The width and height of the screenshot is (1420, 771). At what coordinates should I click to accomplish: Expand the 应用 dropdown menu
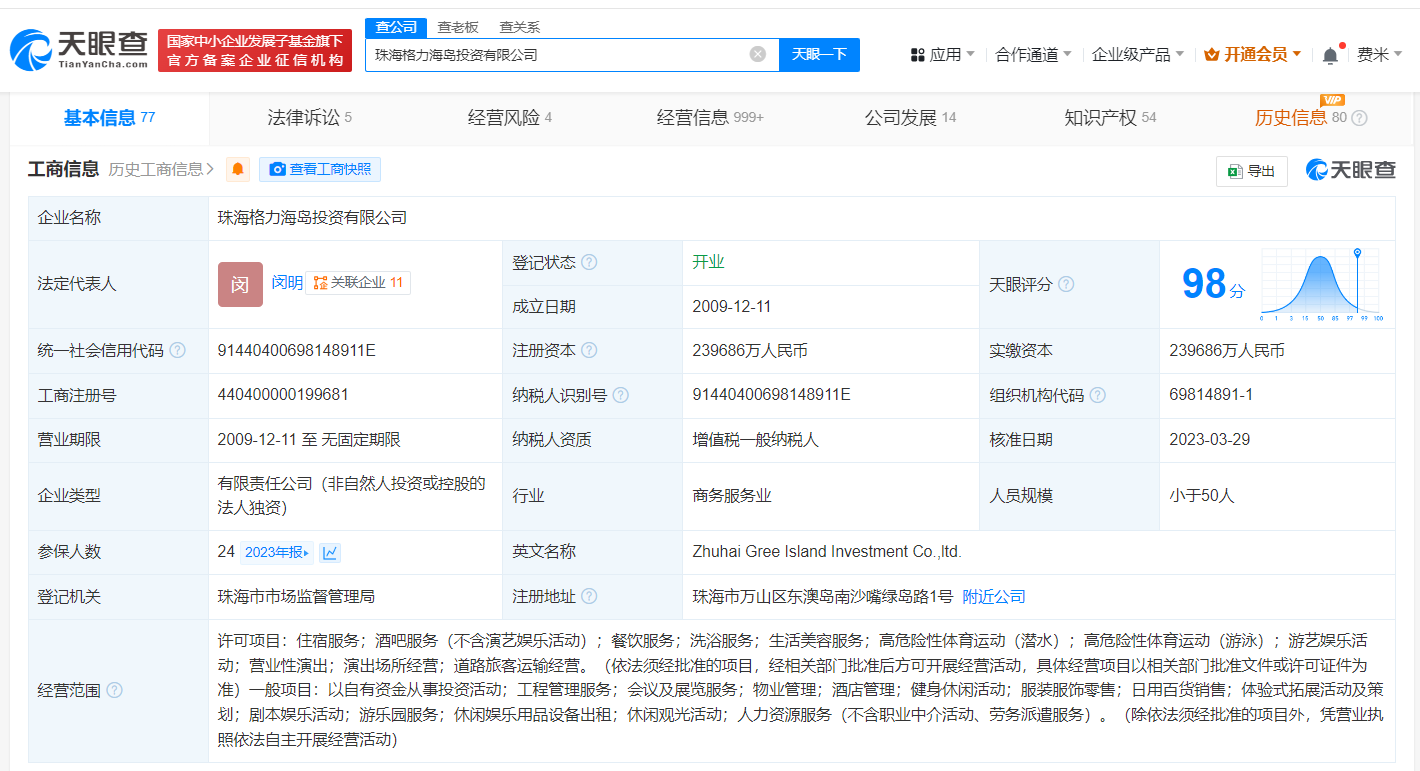pos(942,55)
